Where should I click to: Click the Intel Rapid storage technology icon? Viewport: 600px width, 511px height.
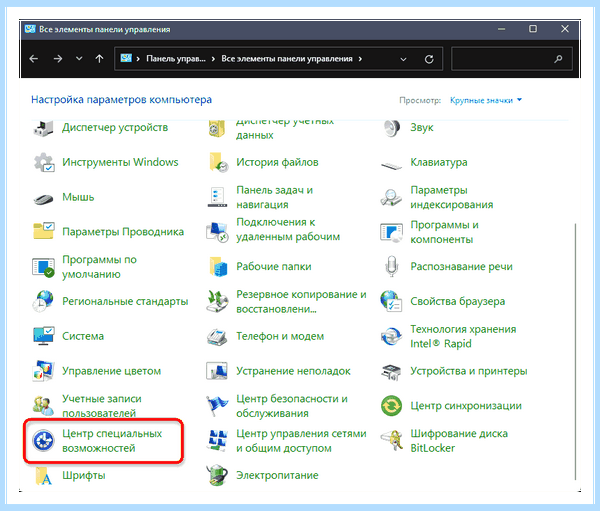pos(391,337)
